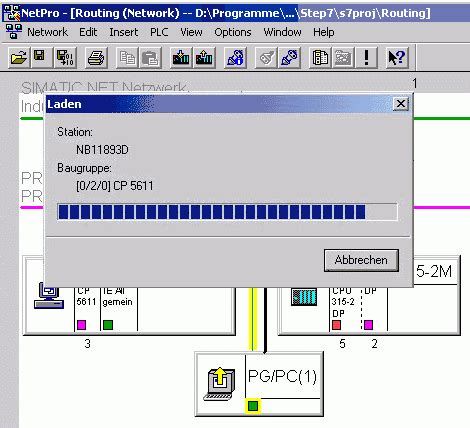This screenshot has height=428, width=470.
Task: Upload from module toolbar icon
Action: tap(204, 58)
